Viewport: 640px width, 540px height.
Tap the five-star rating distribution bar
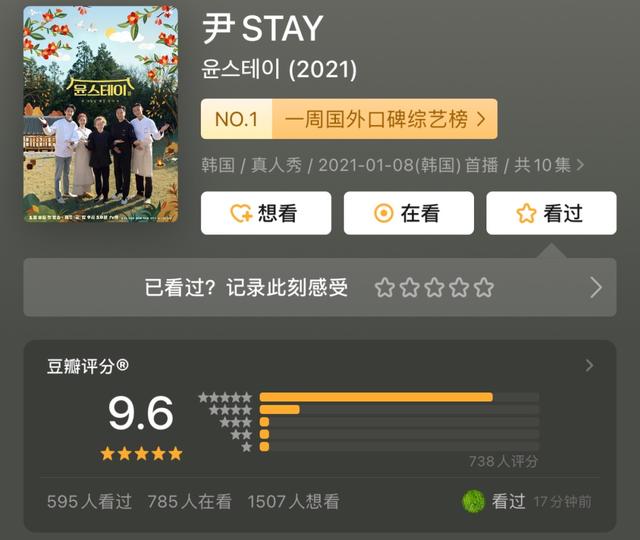point(399,397)
